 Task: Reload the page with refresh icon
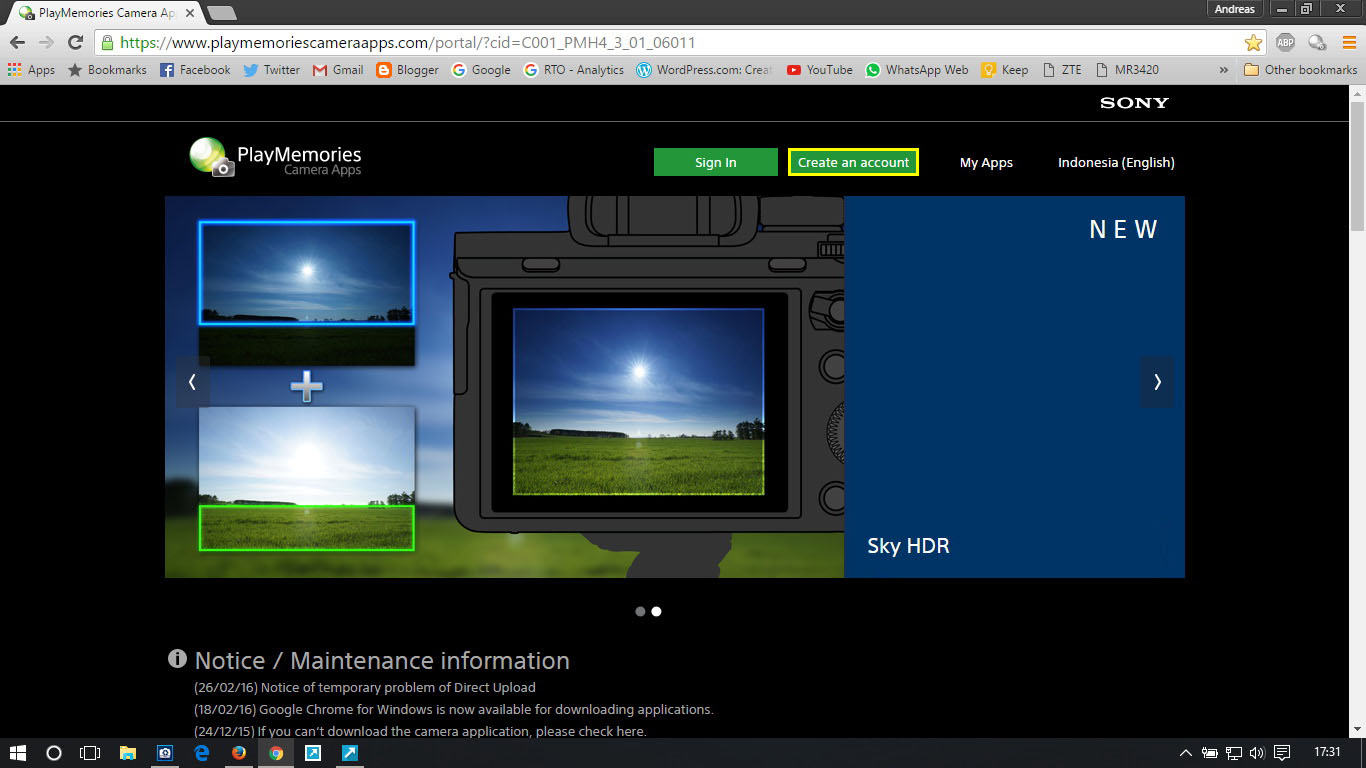pos(75,42)
